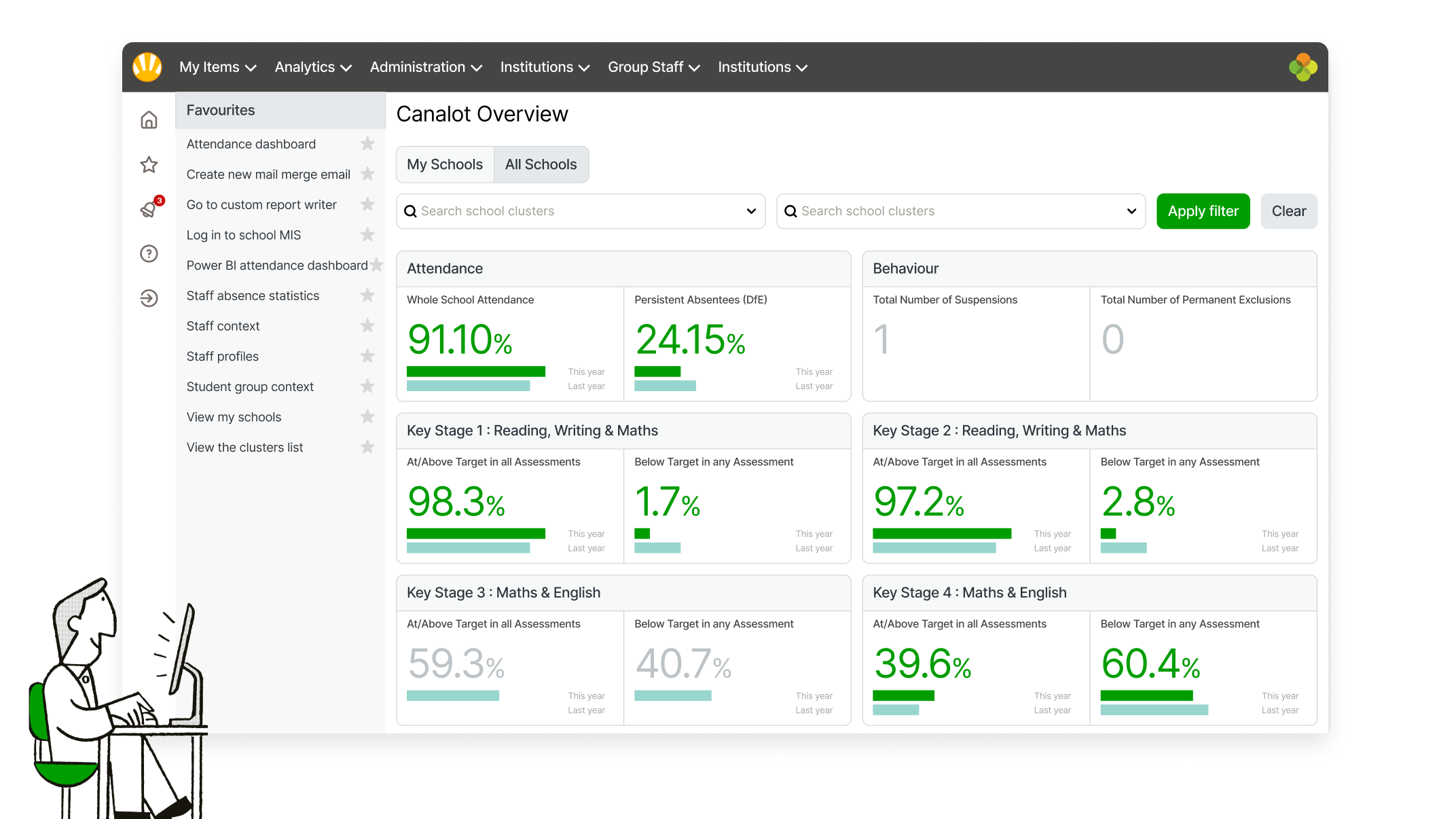Open favourites star icon in sidebar
This screenshot has height=819, width=1456.
(x=149, y=165)
